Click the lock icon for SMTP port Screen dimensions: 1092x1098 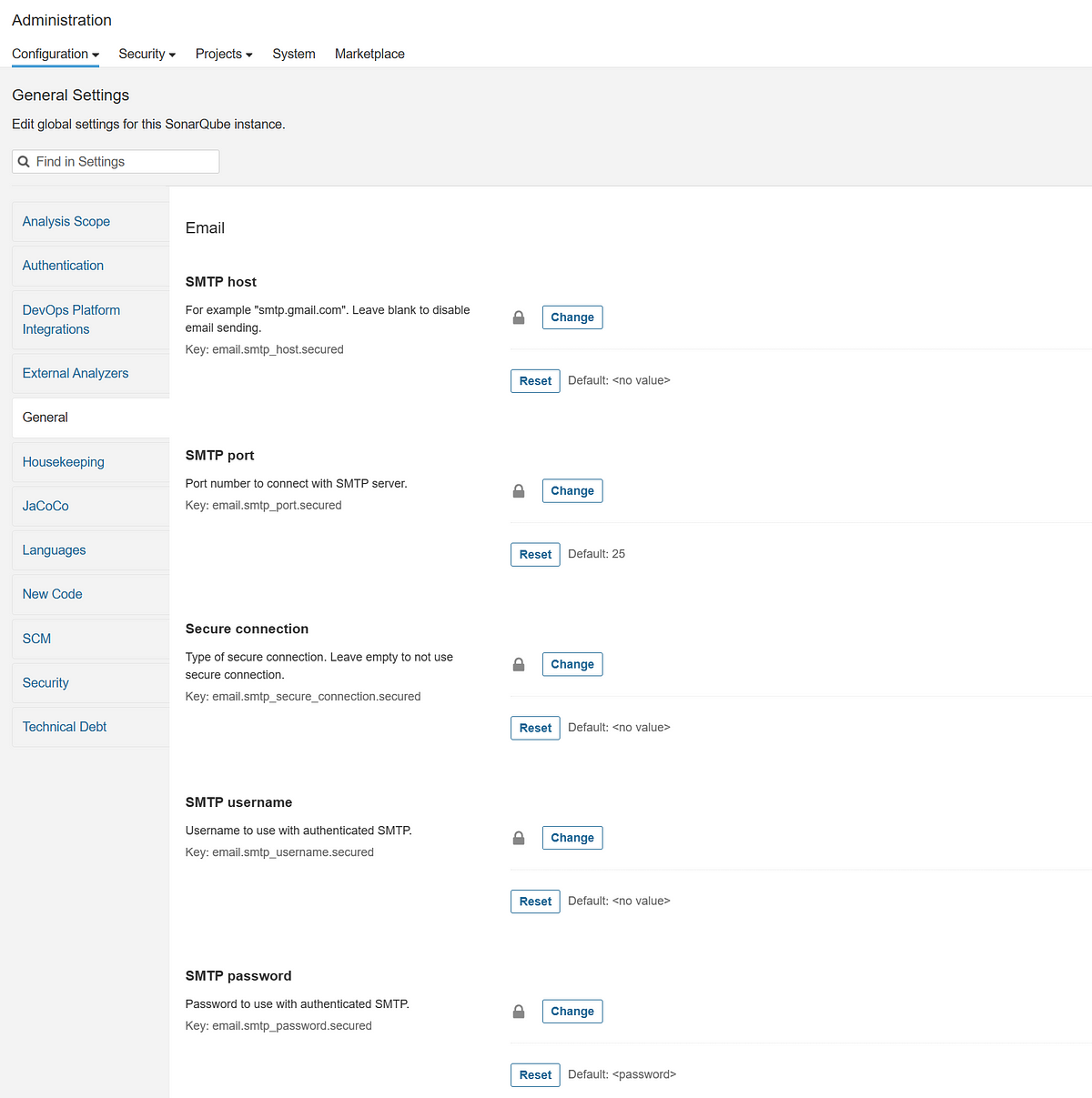coord(519,490)
